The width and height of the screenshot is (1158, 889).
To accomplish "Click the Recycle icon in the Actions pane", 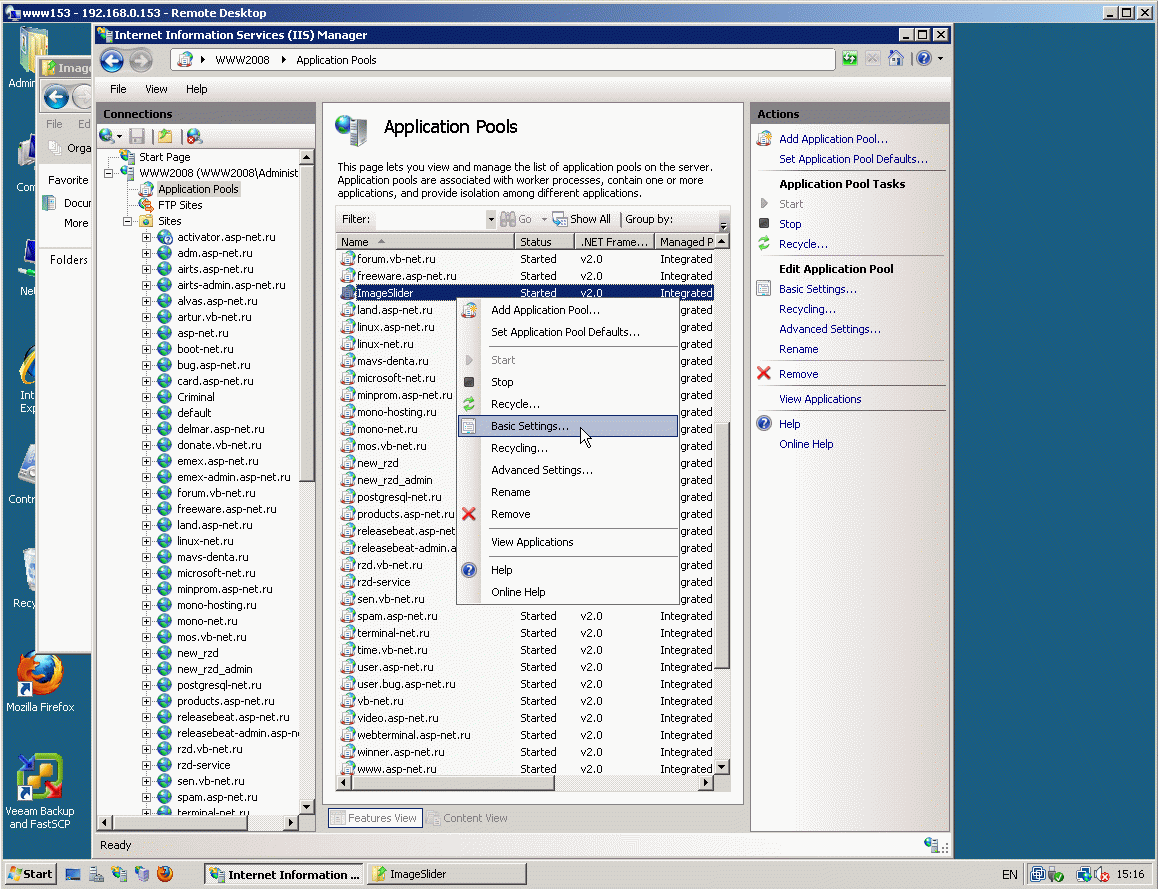I will click(x=764, y=244).
